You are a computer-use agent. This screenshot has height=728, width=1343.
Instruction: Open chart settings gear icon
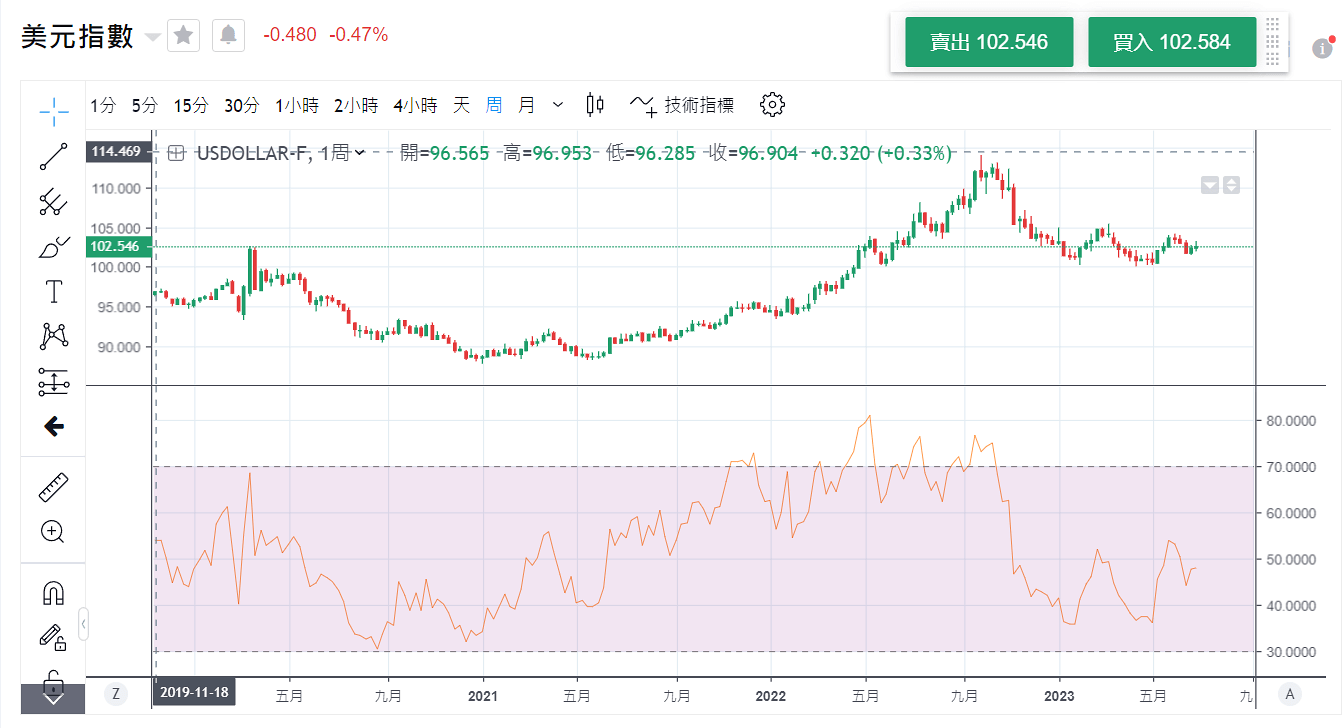pos(772,104)
